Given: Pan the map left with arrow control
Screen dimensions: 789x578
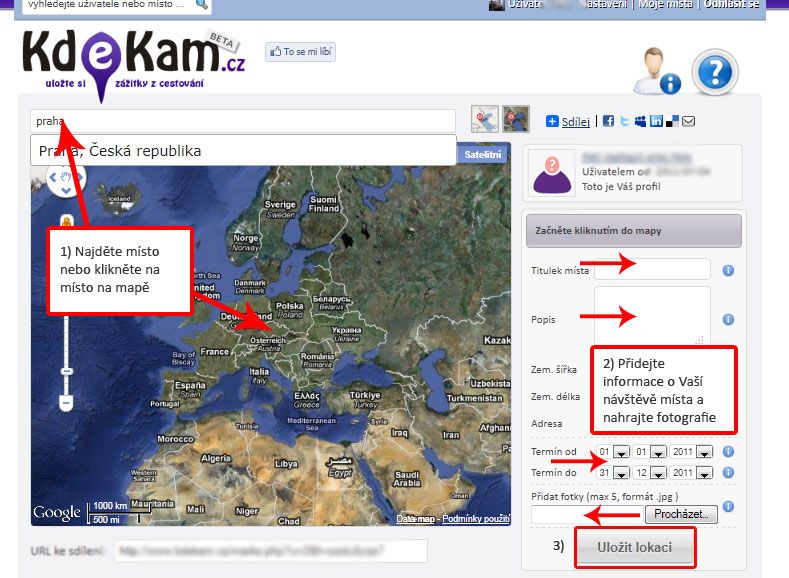Looking at the screenshot, I should click(53, 177).
